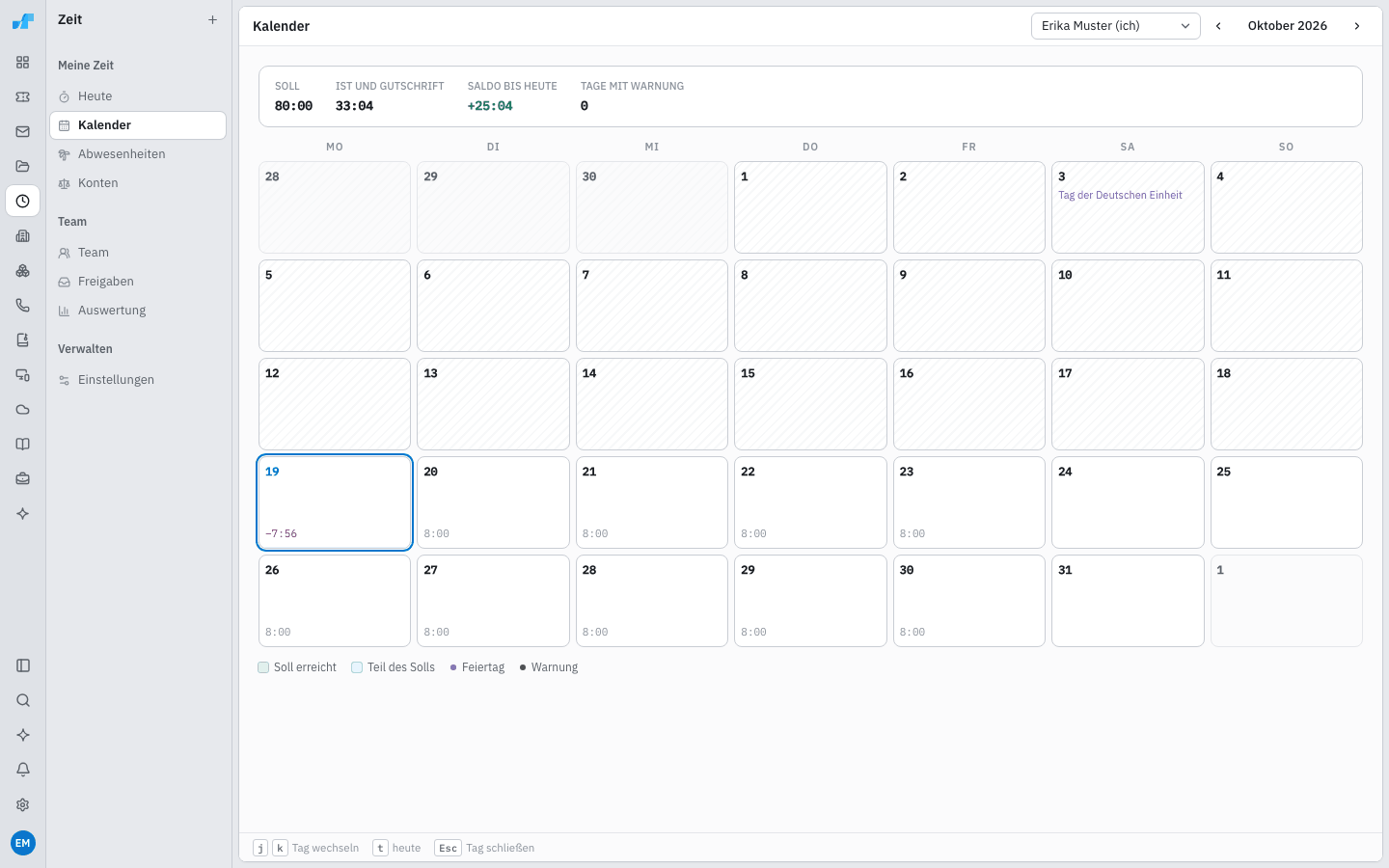Click the plus icon next to Zeit
The width and height of the screenshot is (1389, 868).
(x=212, y=19)
